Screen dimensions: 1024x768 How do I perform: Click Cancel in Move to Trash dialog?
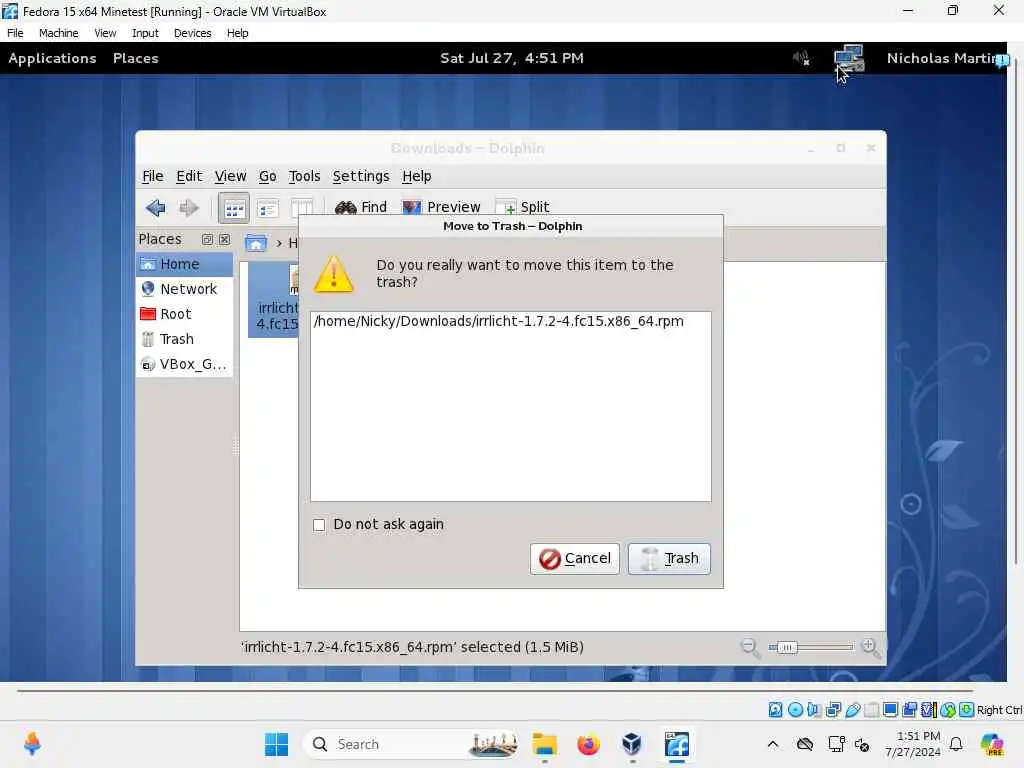click(x=575, y=559)
